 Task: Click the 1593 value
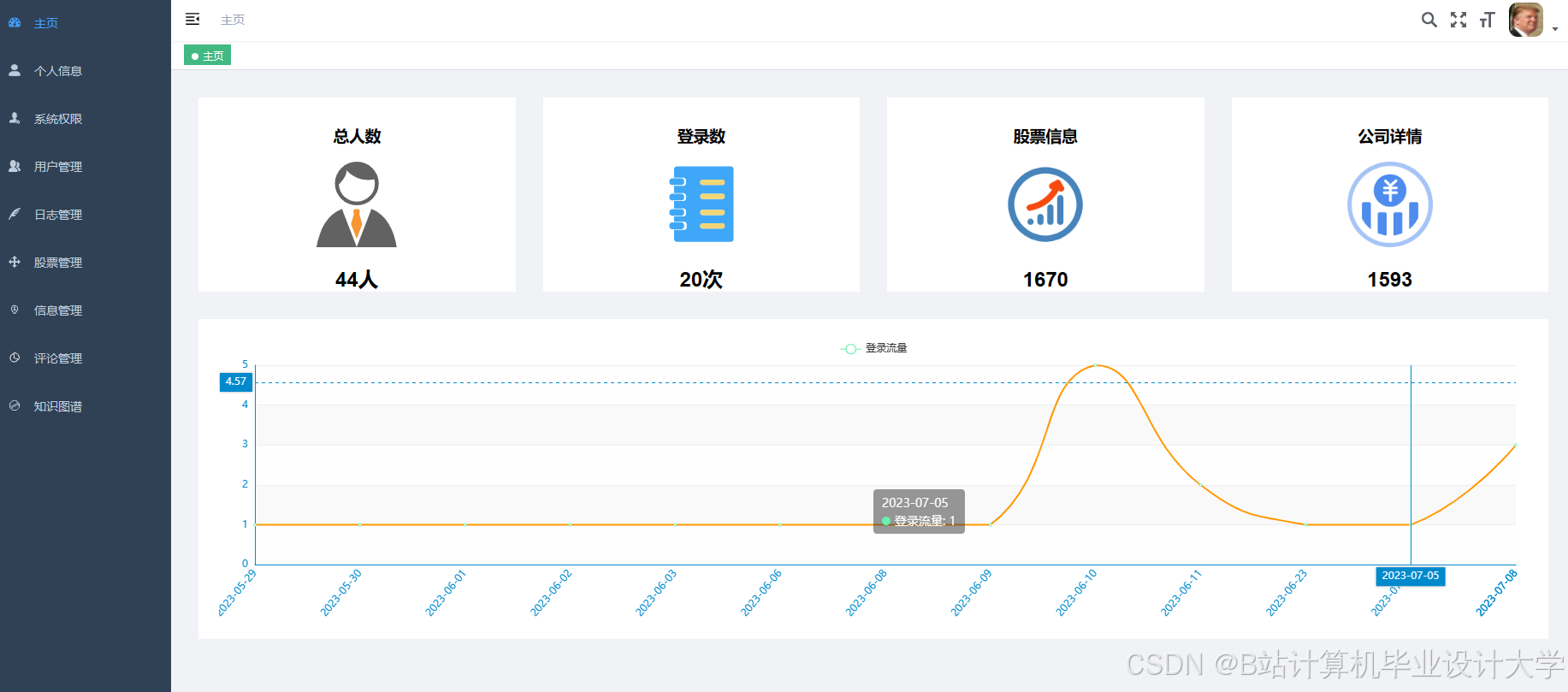[1390, 280]
